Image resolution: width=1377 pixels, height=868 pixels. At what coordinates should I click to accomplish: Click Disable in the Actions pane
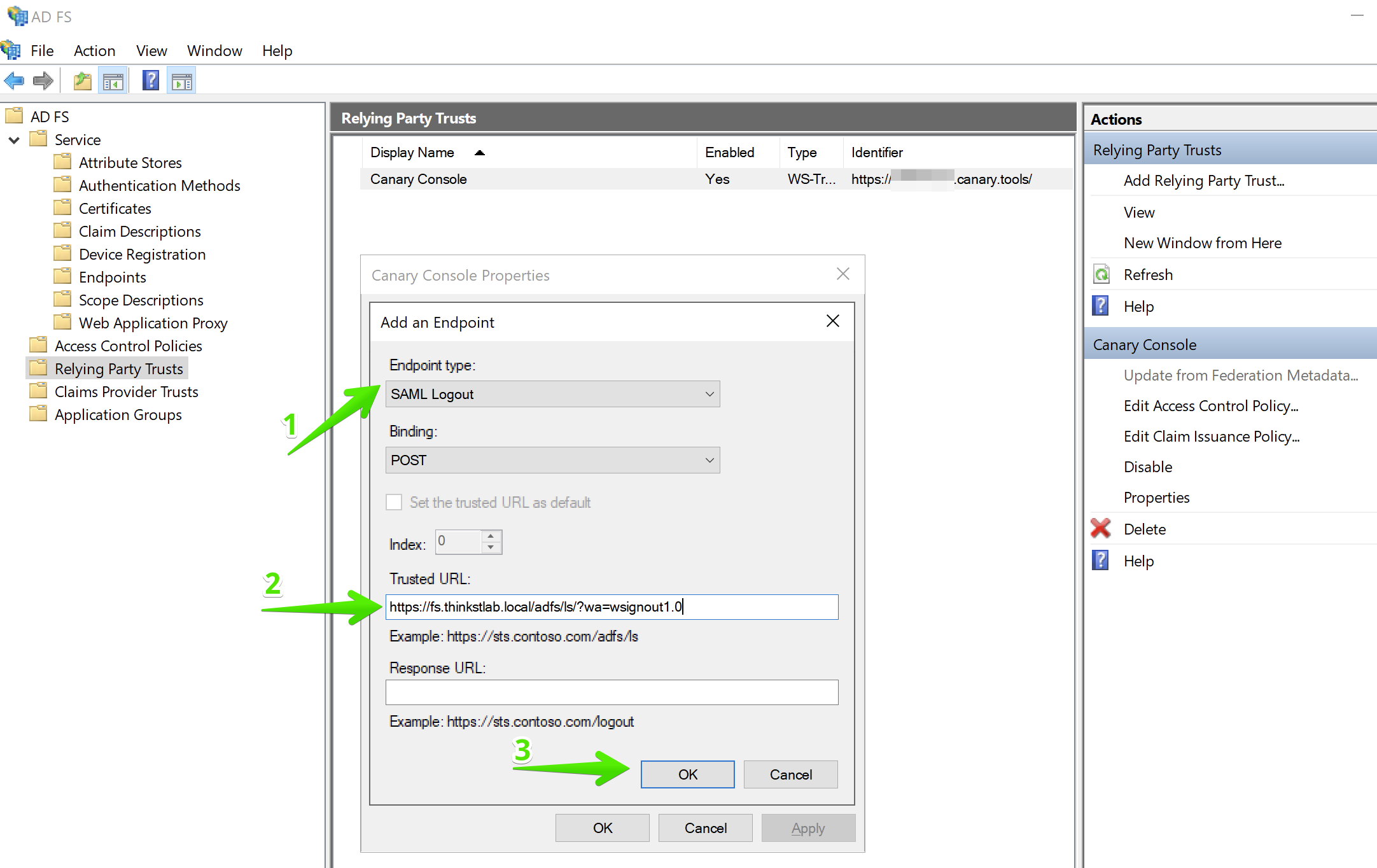(x=1148, y=467)
